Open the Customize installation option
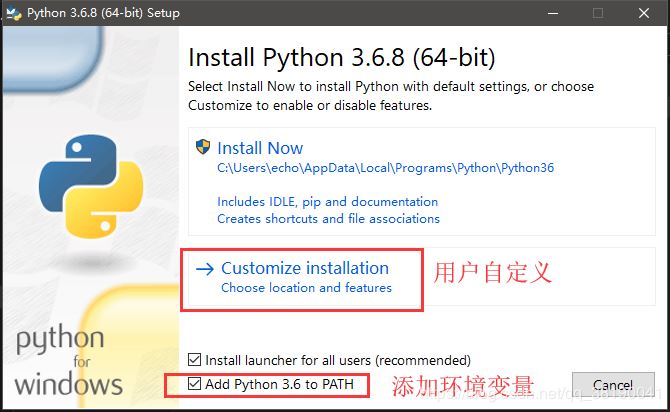This screenshot has height=412, width=670. tap(305, 268)
